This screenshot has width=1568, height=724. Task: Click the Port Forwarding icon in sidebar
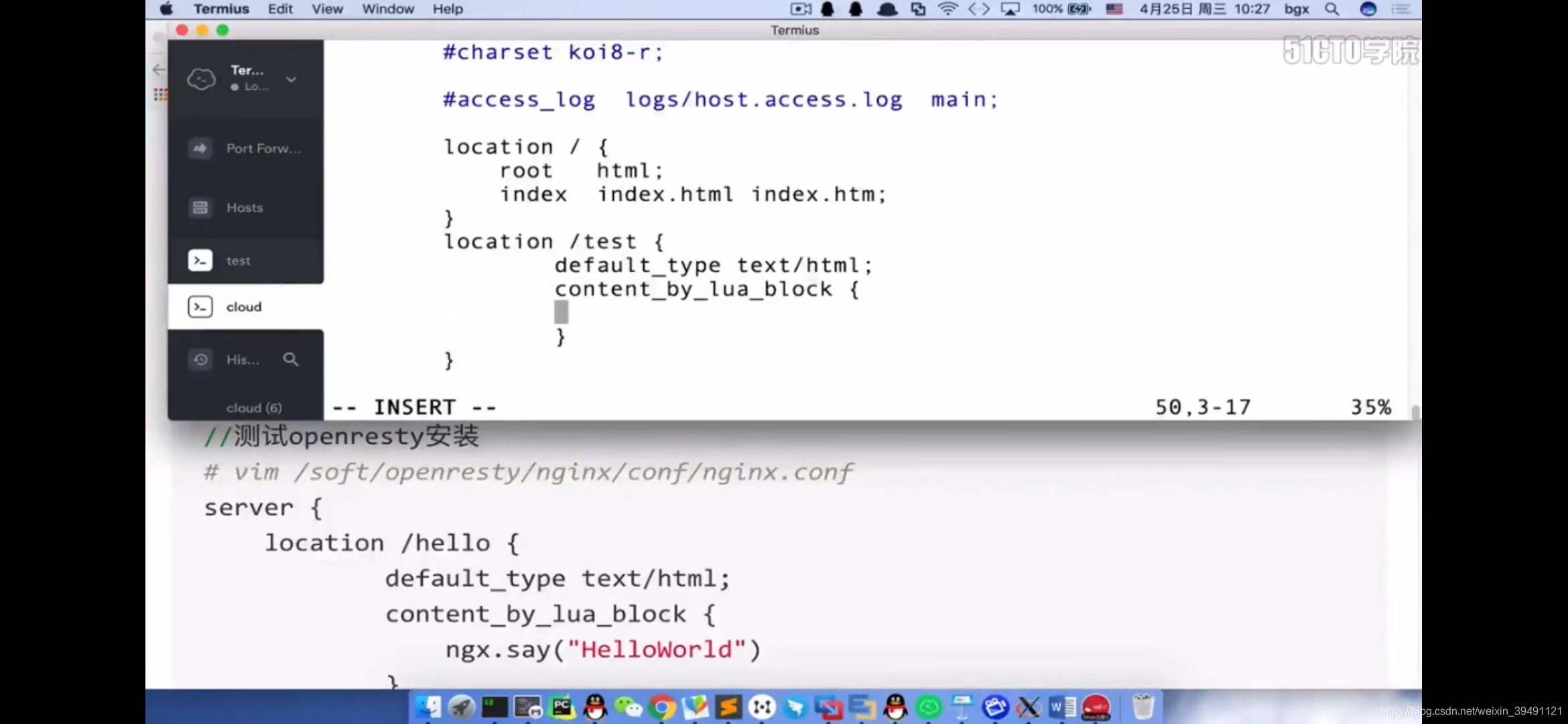tap(200, 148)
